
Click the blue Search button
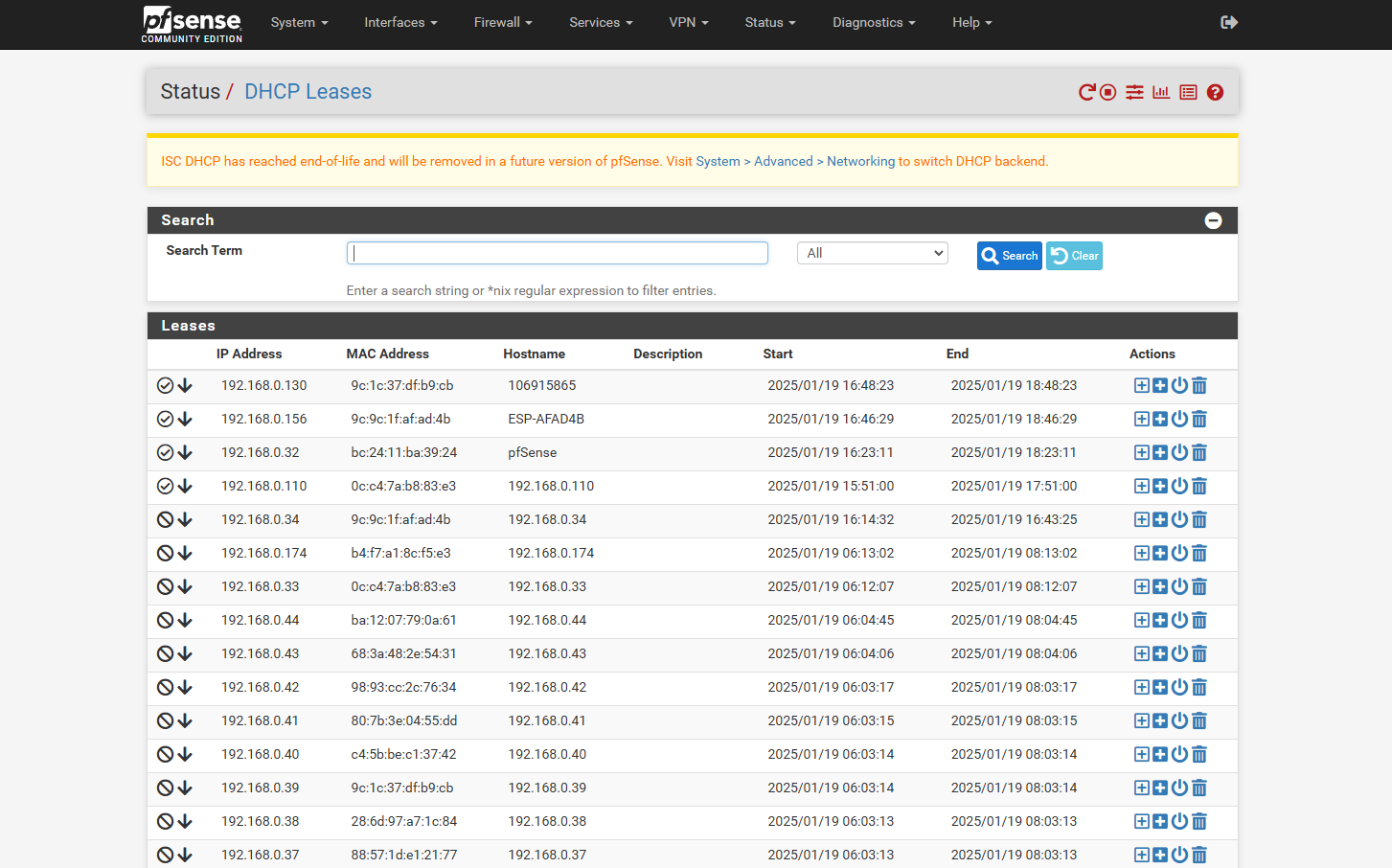pyautogui.click(x=1010, y=256)
